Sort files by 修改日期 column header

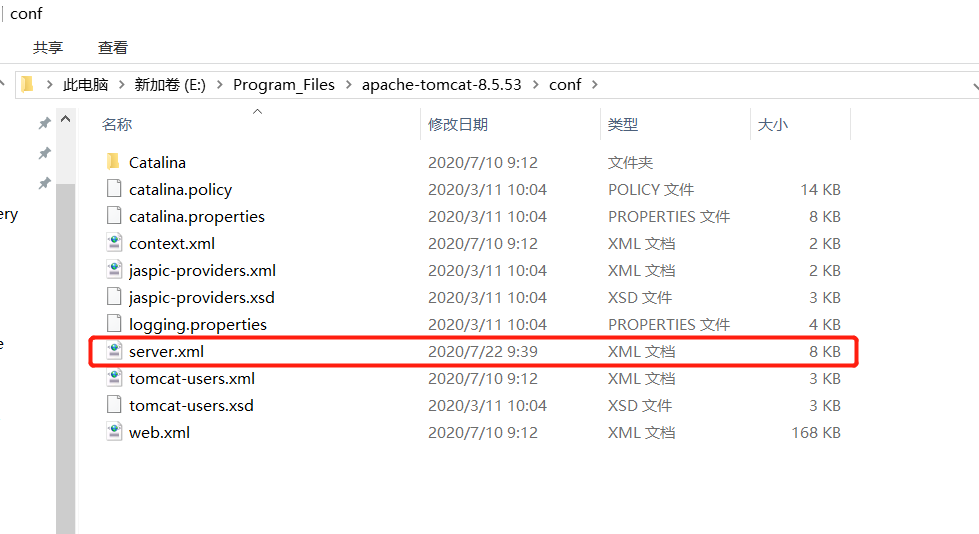tap(458, 124)
